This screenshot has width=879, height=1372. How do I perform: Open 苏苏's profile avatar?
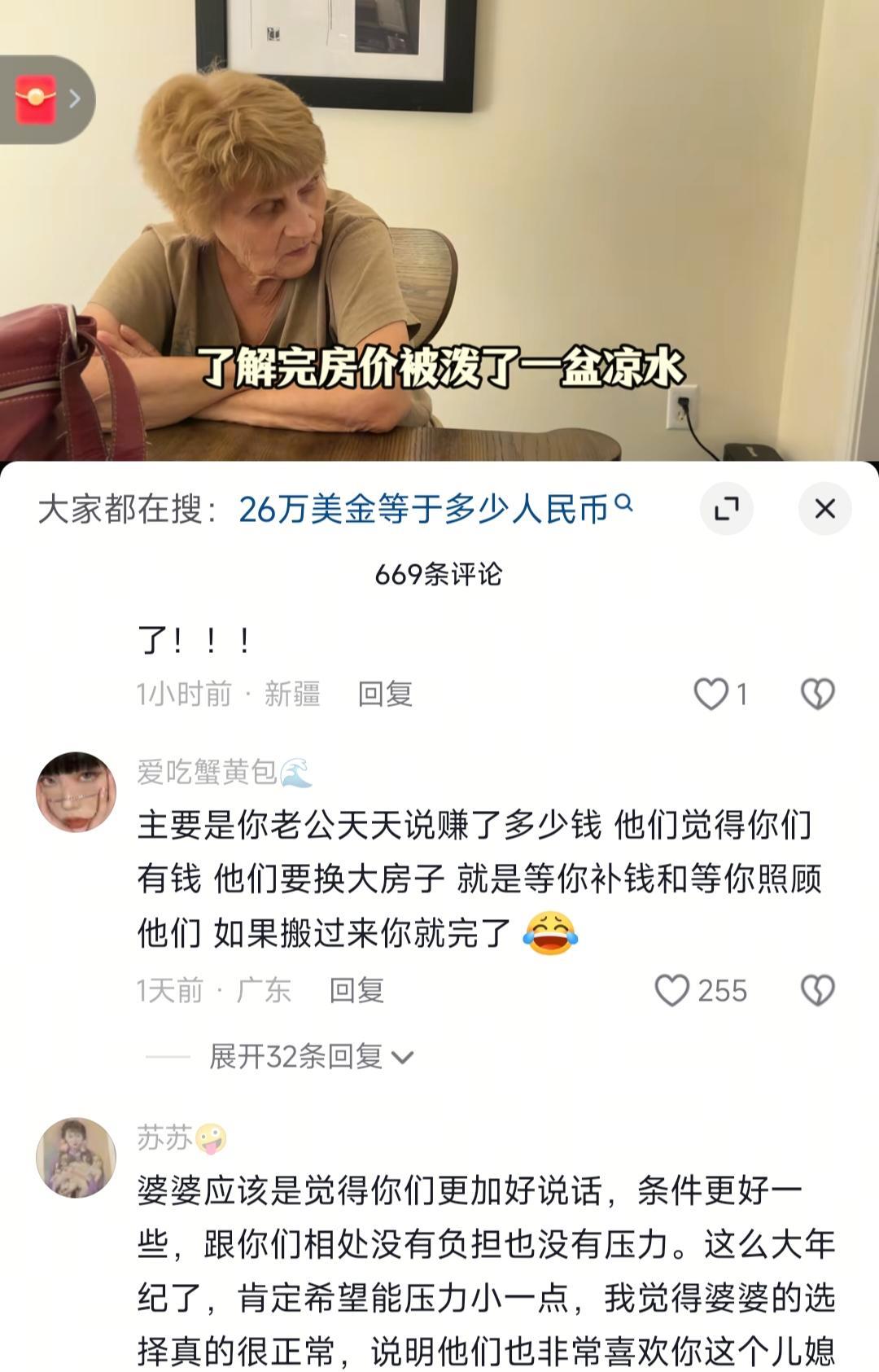tap(77, 1158)
